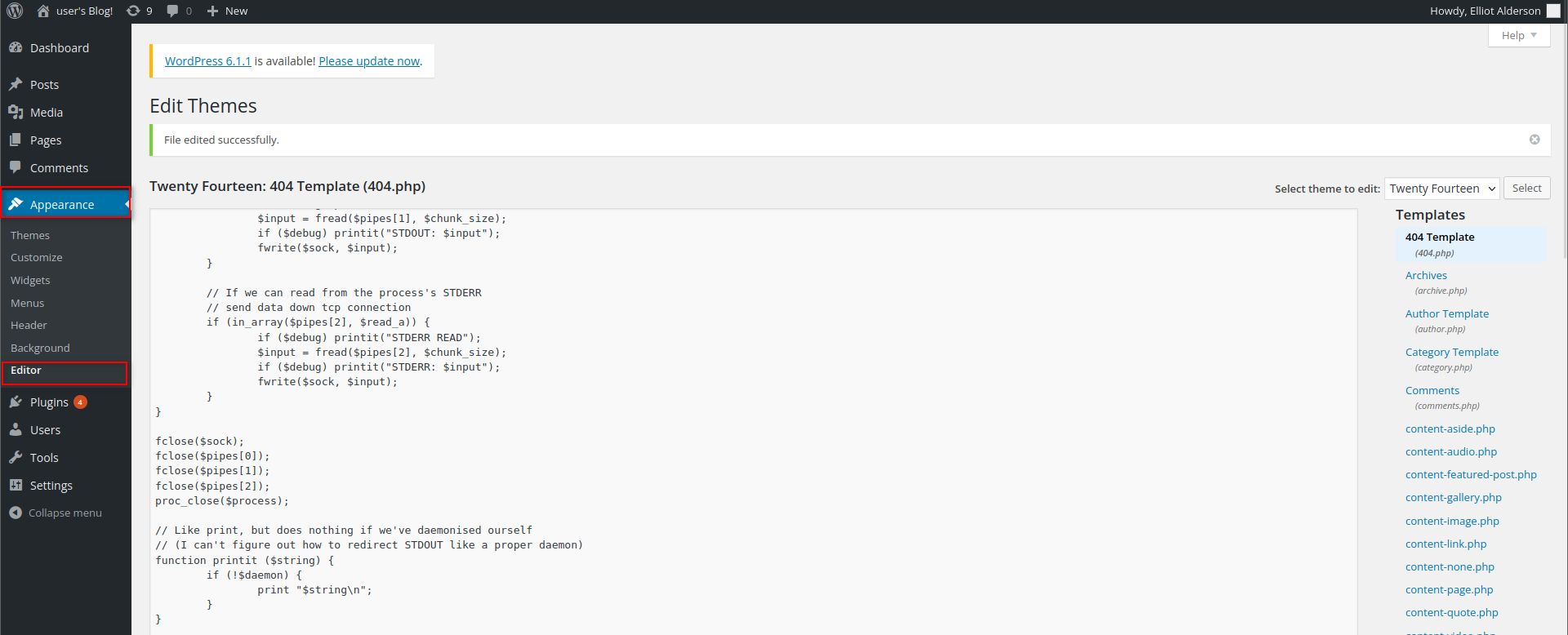Click the plus New icon
The height and width of the screenshot is (635, 1568).
[x=212, y=11]
